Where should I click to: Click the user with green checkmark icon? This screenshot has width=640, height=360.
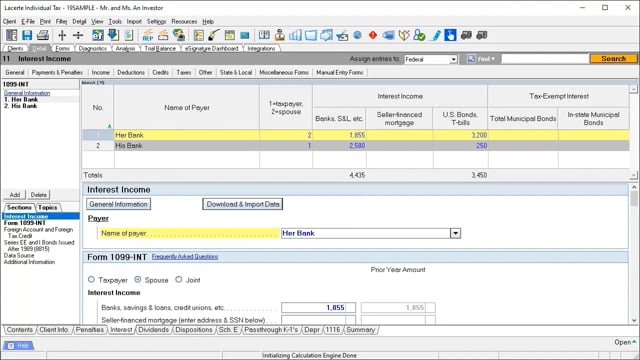(x=419, y=36)
